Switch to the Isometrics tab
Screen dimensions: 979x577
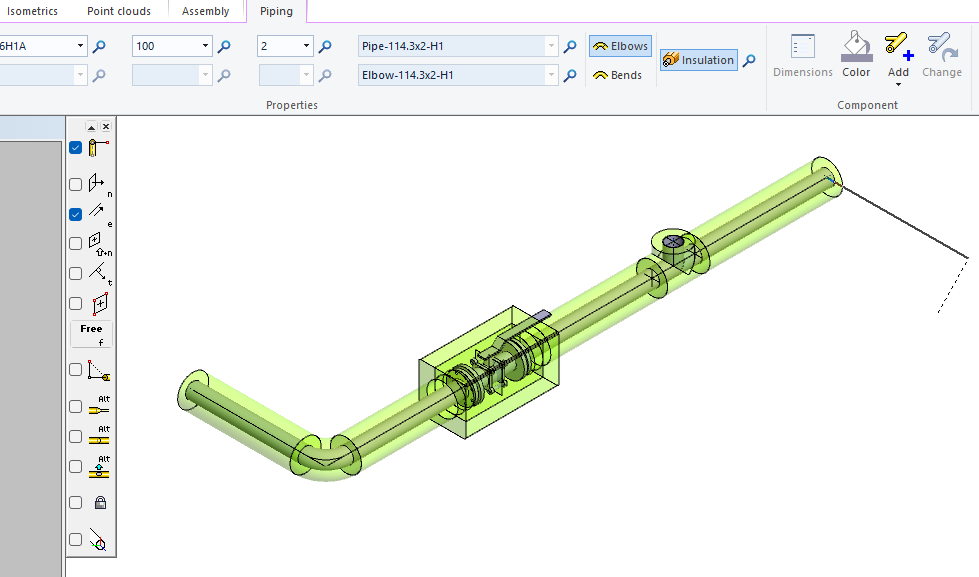(32, 11)
